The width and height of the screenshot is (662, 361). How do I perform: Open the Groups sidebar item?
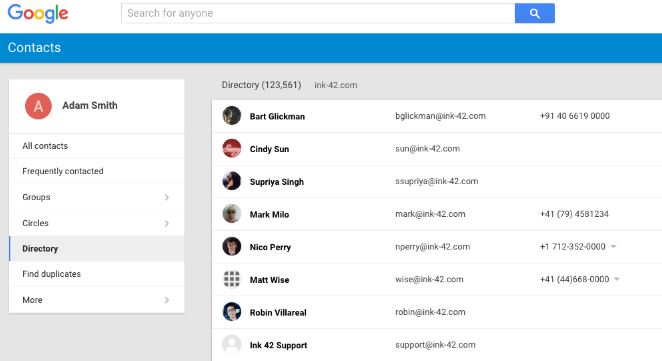click(96, 197)
